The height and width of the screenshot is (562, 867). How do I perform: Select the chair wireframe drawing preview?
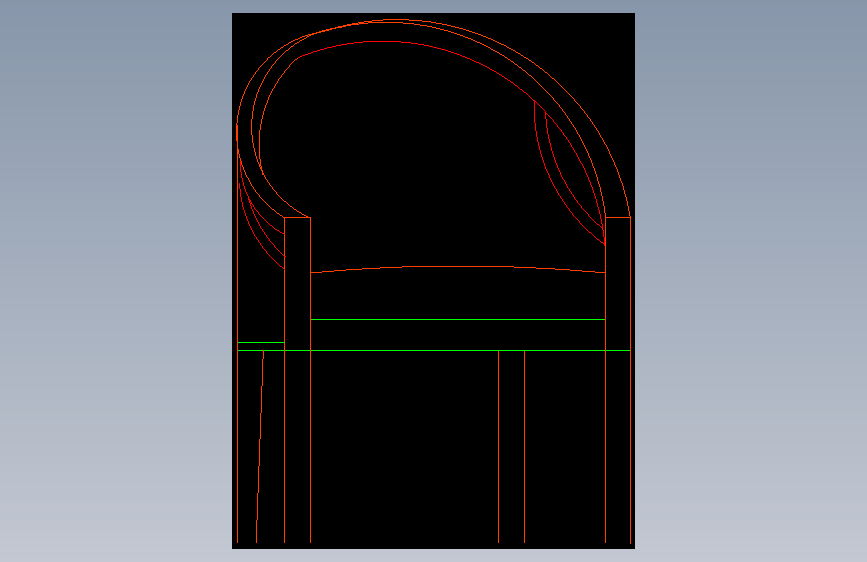[433, 281]
